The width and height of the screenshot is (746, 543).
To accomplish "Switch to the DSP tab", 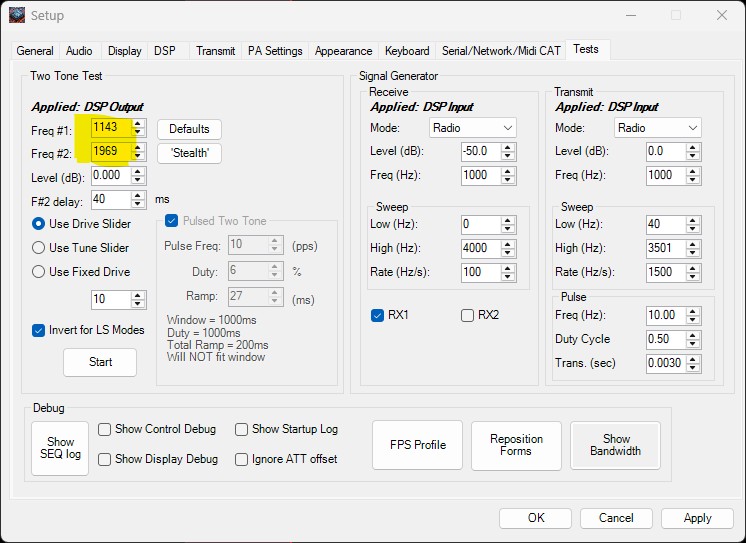I will pos(164,51).
